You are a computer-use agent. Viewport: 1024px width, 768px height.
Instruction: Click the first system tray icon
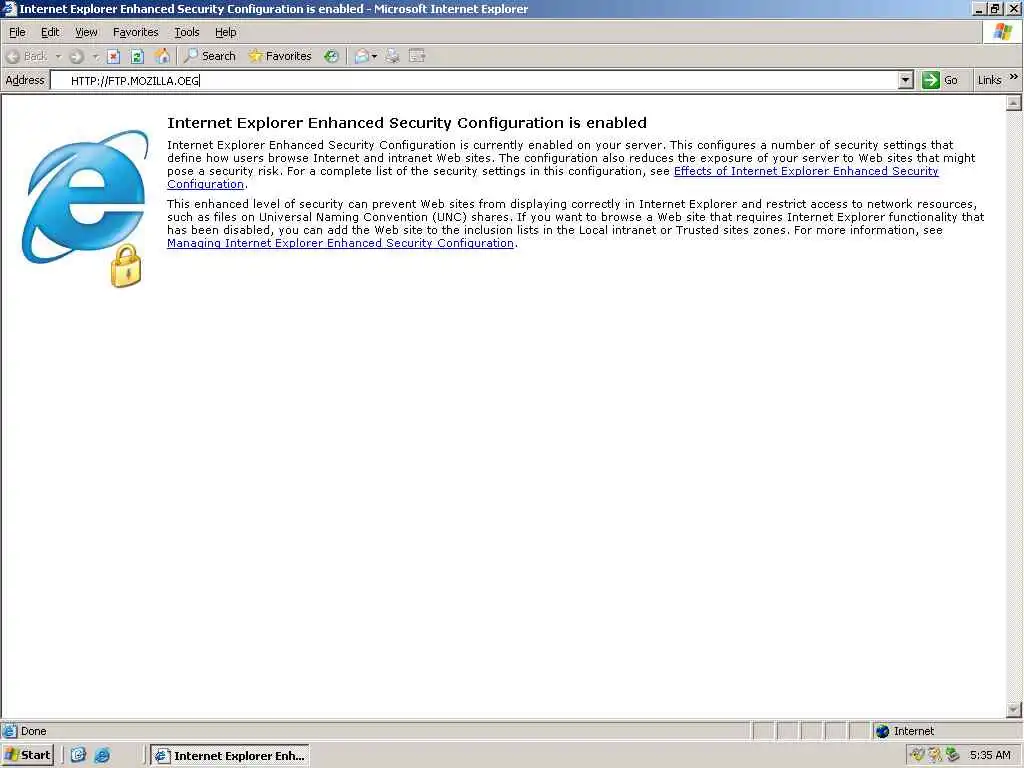(918, 755)
